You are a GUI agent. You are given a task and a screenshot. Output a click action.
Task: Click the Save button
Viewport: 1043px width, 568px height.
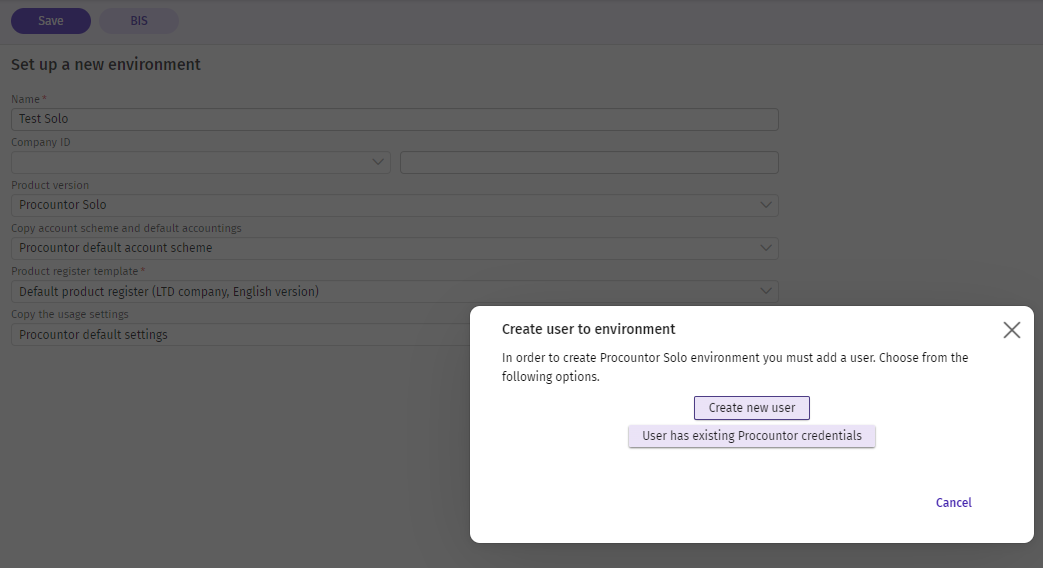[x=51, y=21]
